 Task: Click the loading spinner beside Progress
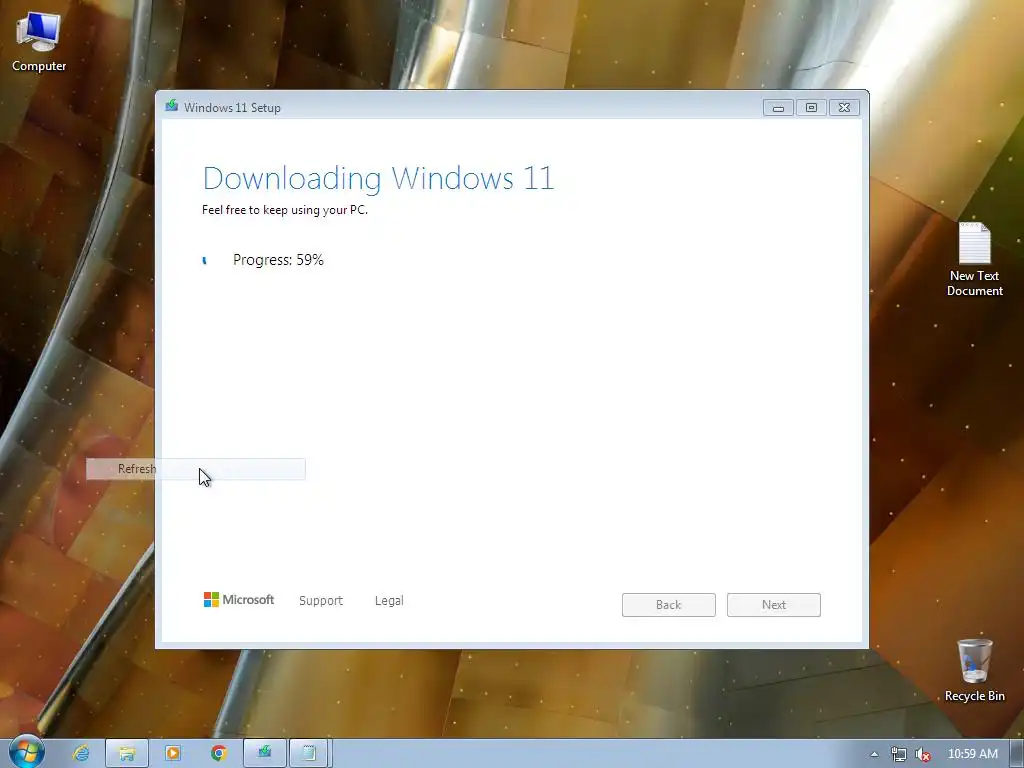(205, 261)
